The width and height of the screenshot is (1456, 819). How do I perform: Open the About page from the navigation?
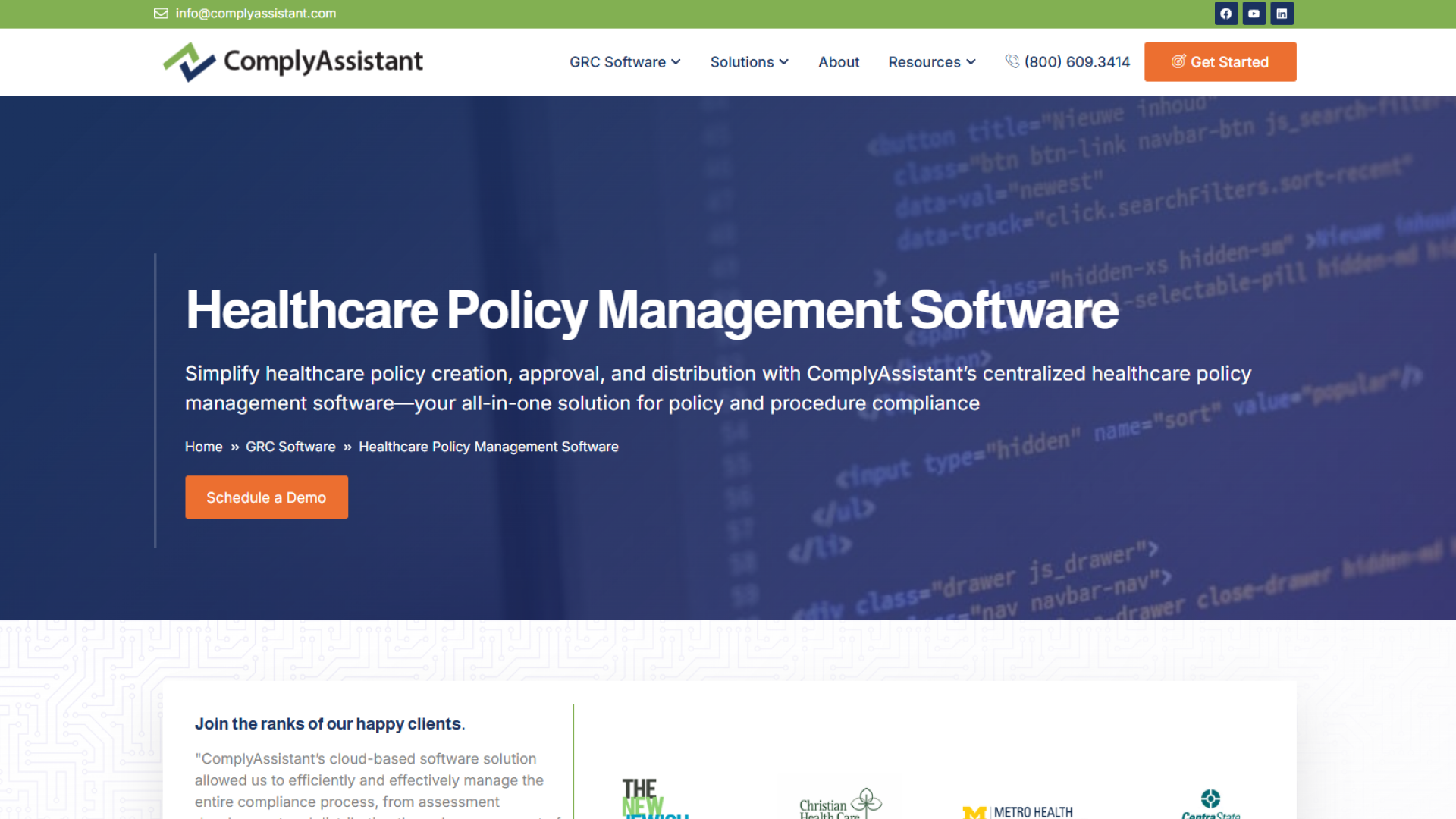tap(839, 62)
